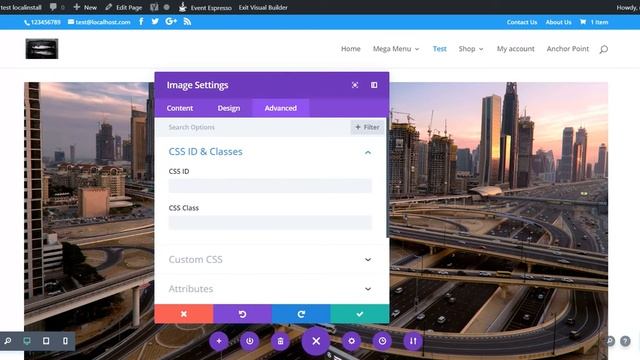Image resolution: width=640 pixels, height=360 pixels.
Task: Click the power clear layout button
Action: 250,341
